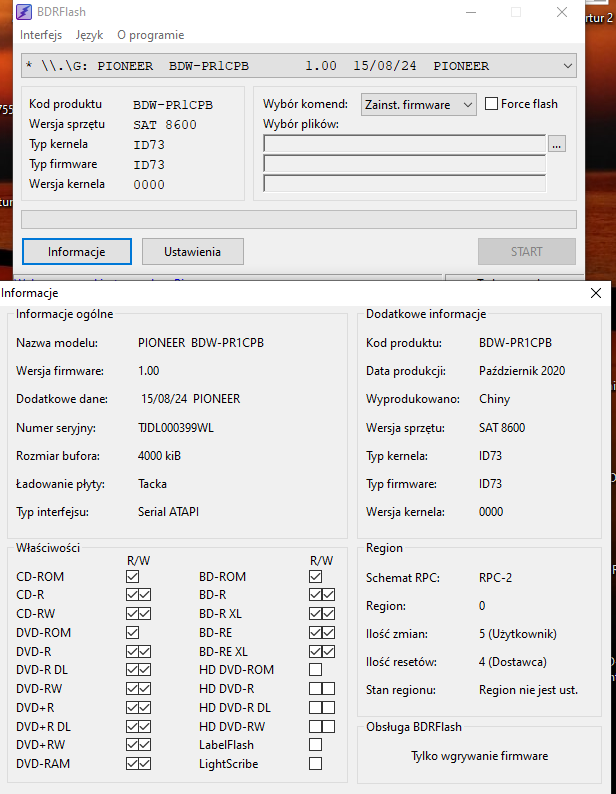The width and height of the screenshot is (616, 794).
Task: Click the first file path field
Action: (404, 144)
